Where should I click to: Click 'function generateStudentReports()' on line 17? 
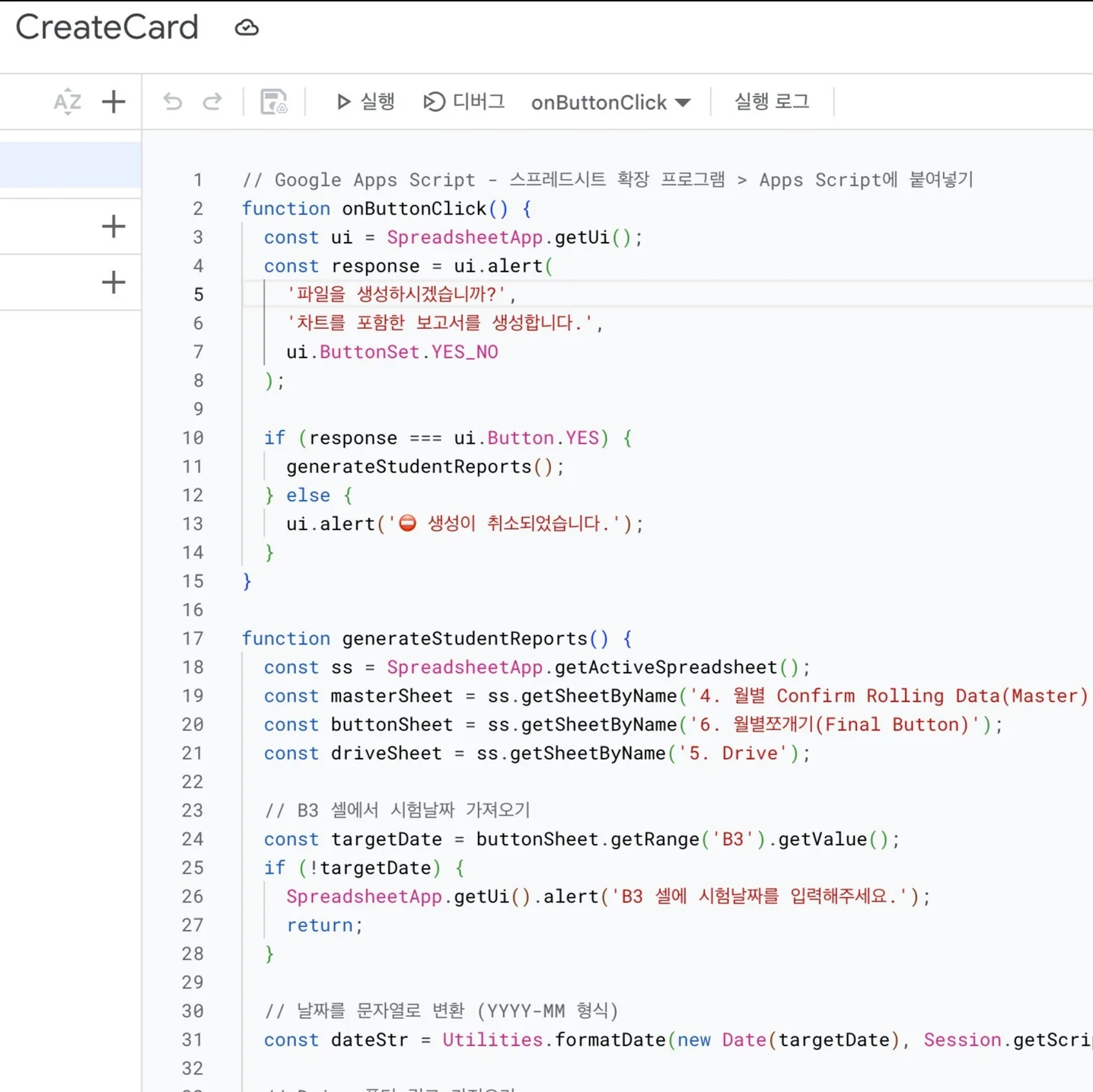(425, 638)
